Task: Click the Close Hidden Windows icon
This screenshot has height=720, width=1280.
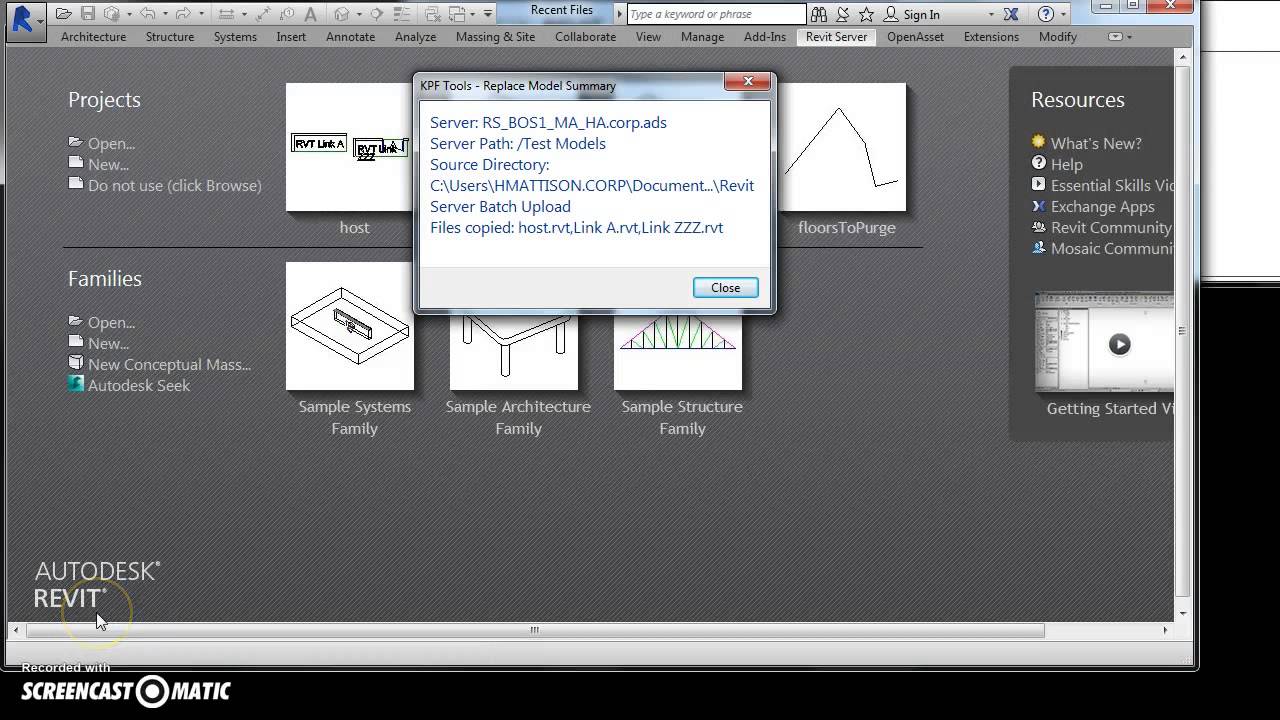Action: 432,14
